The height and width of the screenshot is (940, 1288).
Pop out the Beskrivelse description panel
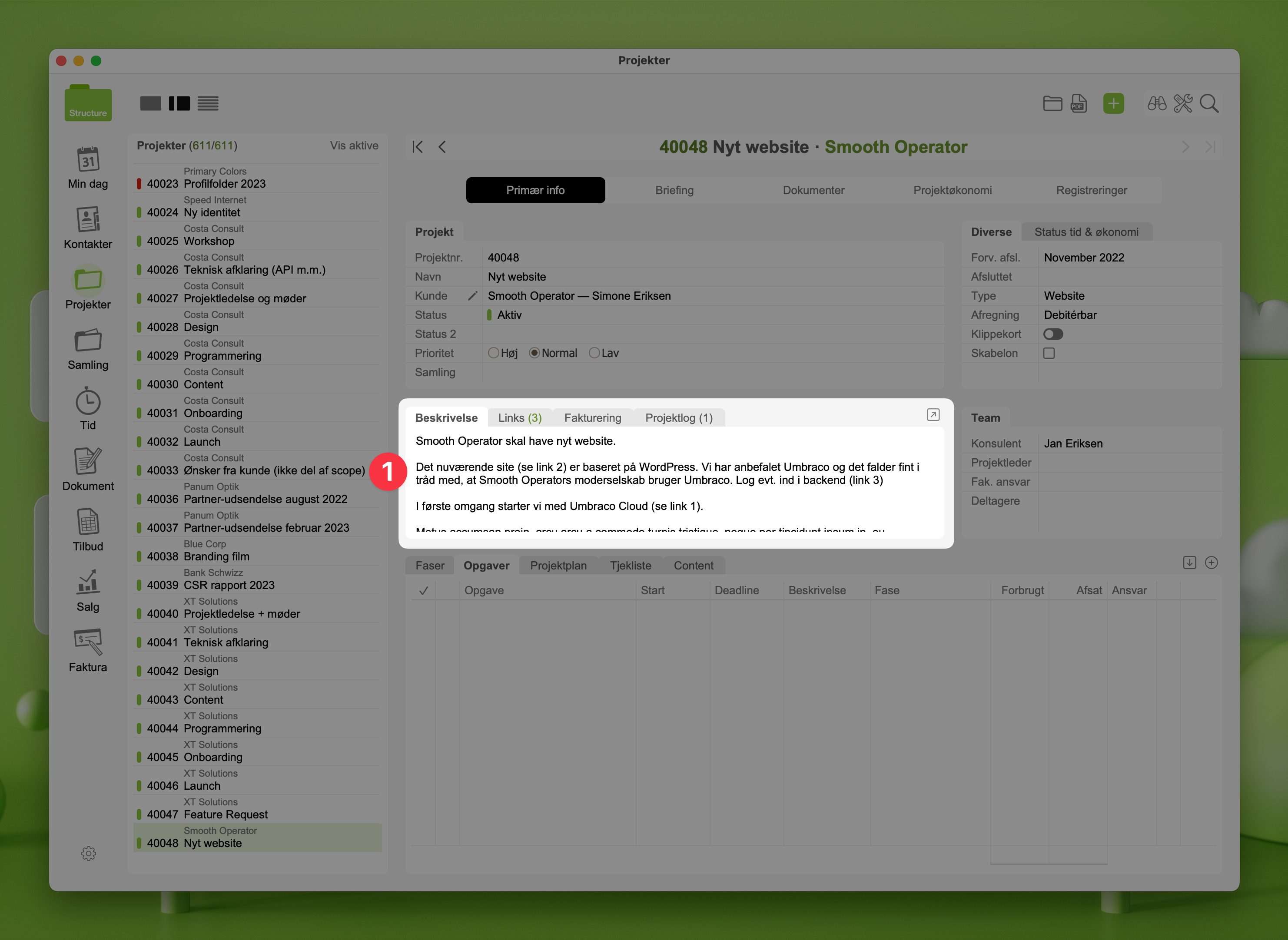[x=933, y=415]
